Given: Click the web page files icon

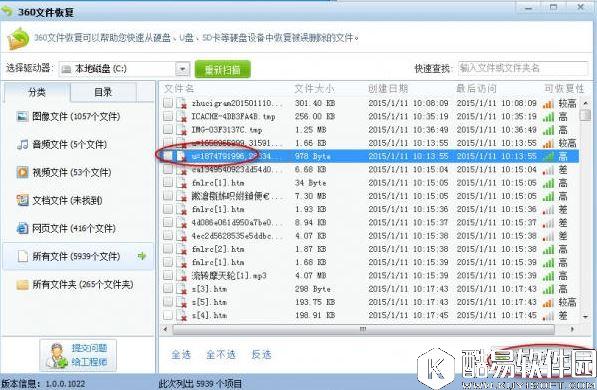Looking at the screenshot, I should [x=22, y=228].
